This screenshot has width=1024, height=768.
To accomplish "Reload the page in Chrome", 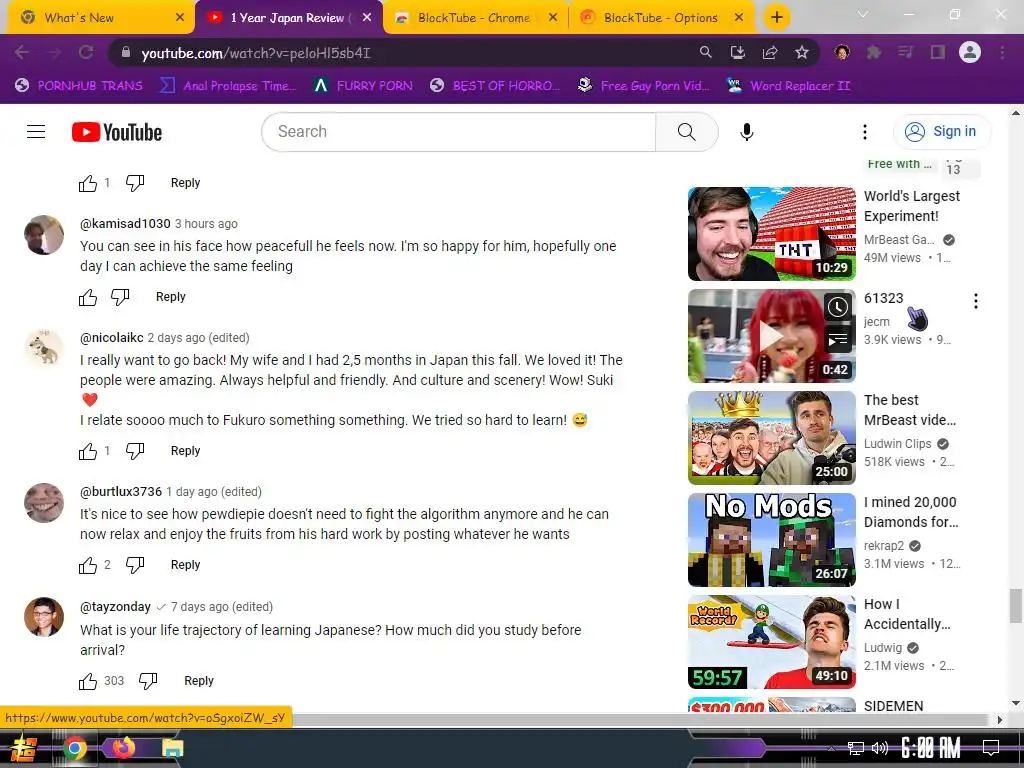I will pyautogui.click(x=86, y=52).
